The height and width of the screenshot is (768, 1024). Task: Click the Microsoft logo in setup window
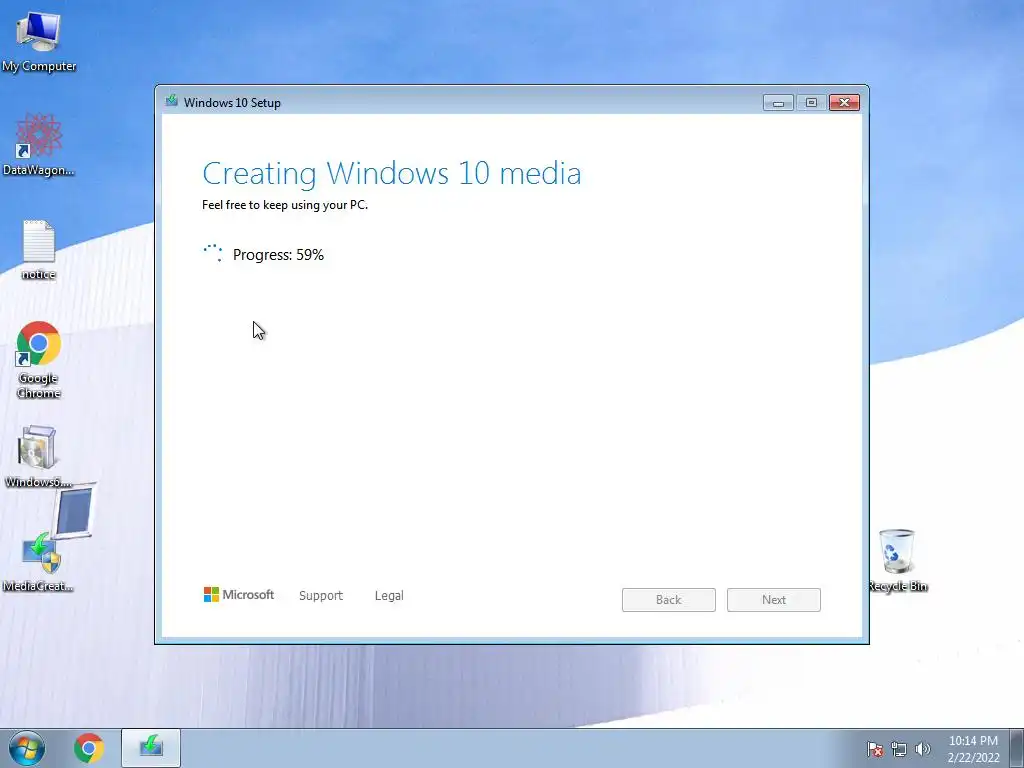coord(238,595)
